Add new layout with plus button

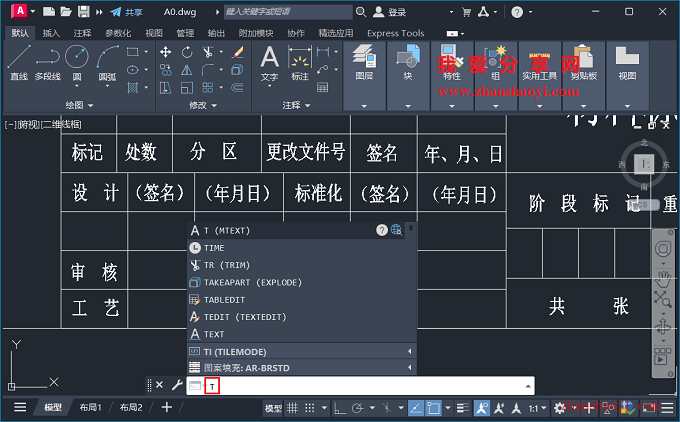coord(167,407)
